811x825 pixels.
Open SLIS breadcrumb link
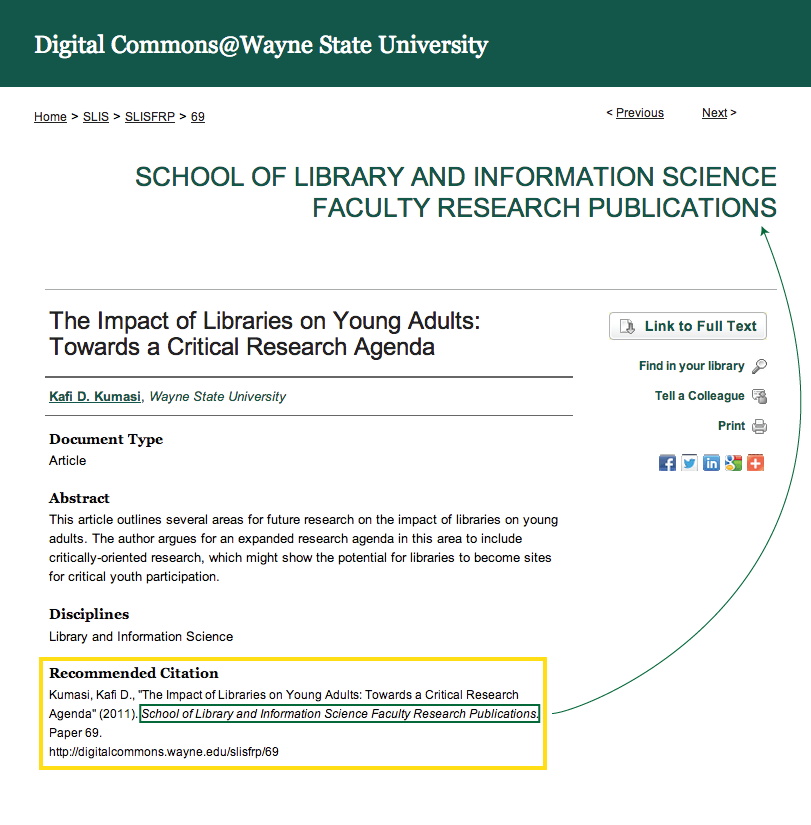click(x=96, y=116)
